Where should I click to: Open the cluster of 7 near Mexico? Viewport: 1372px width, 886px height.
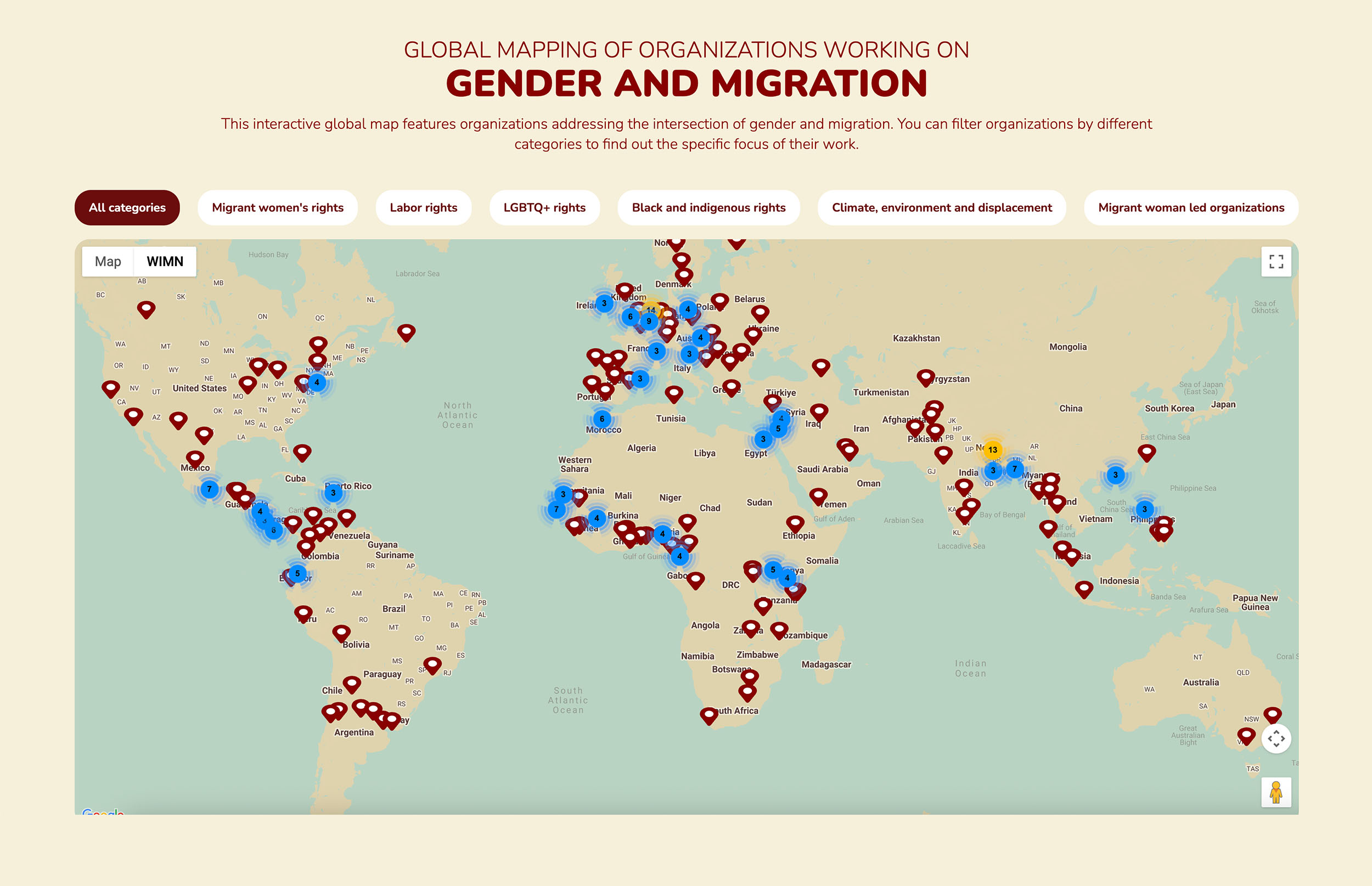(210, 489)
